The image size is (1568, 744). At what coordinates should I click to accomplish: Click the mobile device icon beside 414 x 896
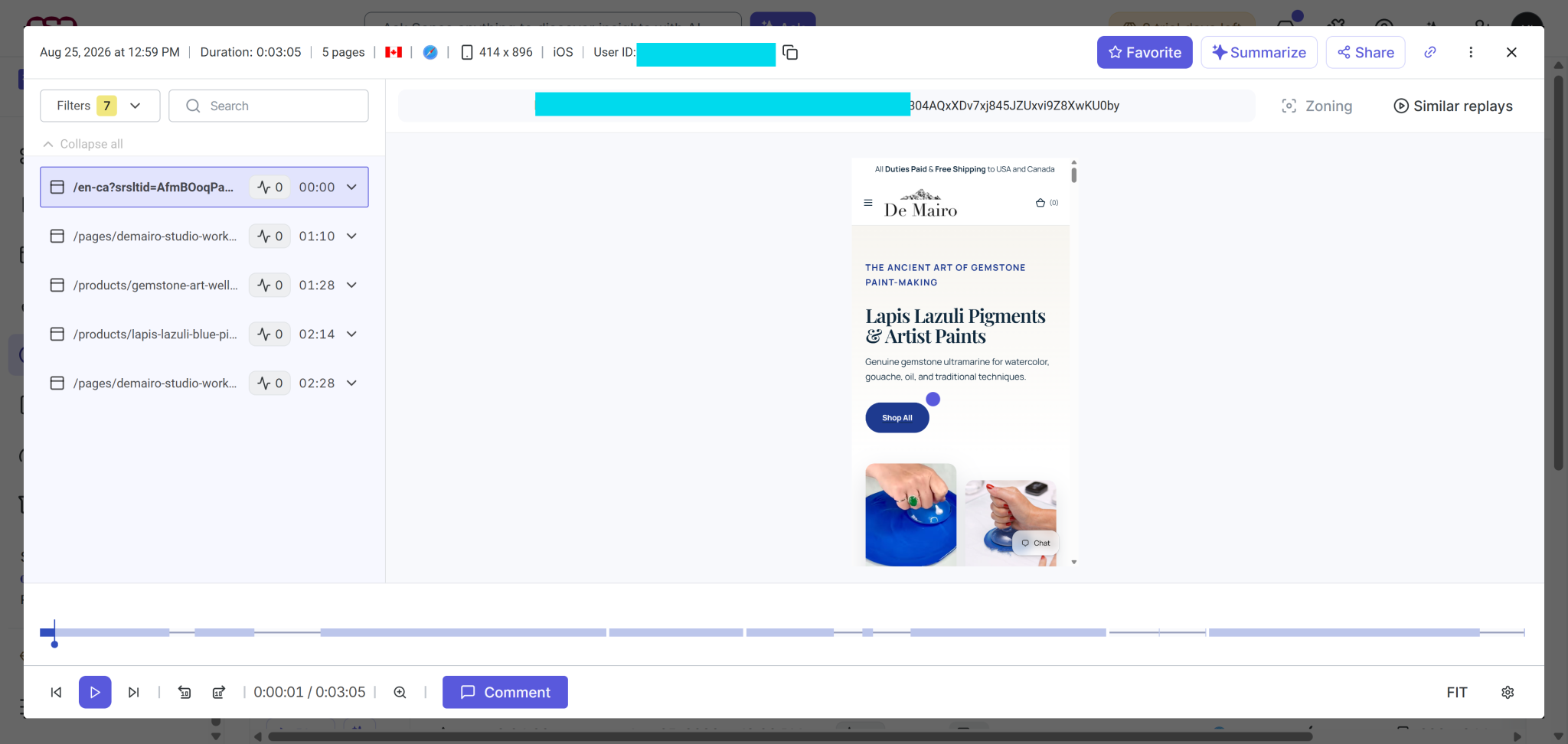point(466,52)
